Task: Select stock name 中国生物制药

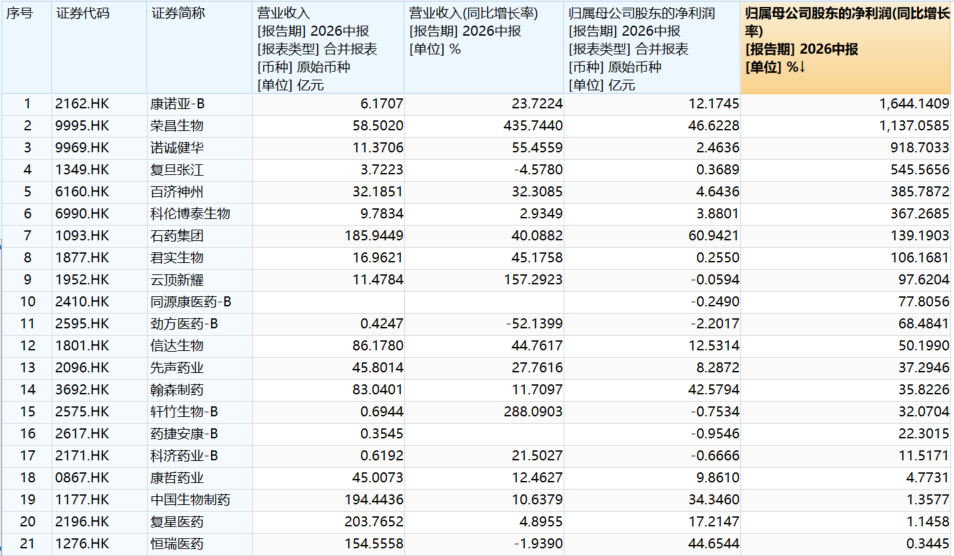Action: 190,499
